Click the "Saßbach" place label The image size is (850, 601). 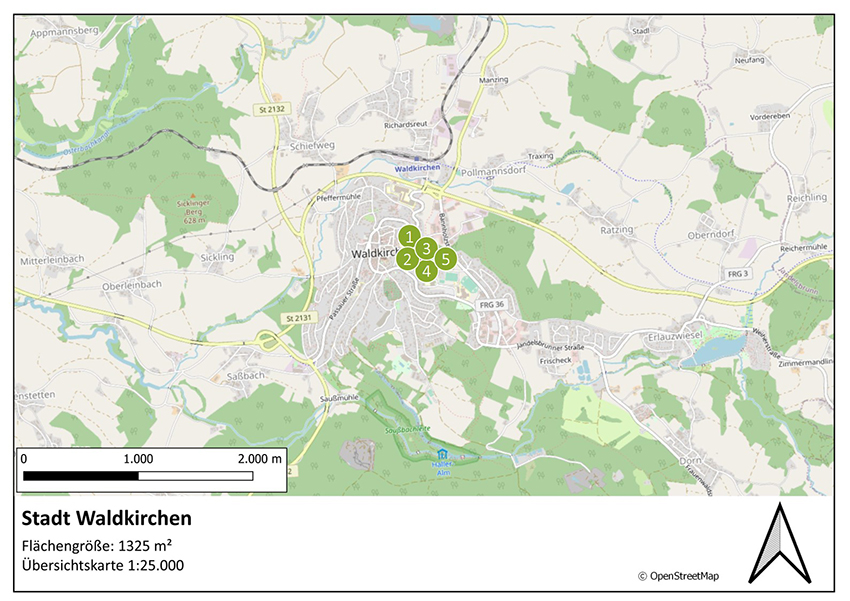click(246, 376)
